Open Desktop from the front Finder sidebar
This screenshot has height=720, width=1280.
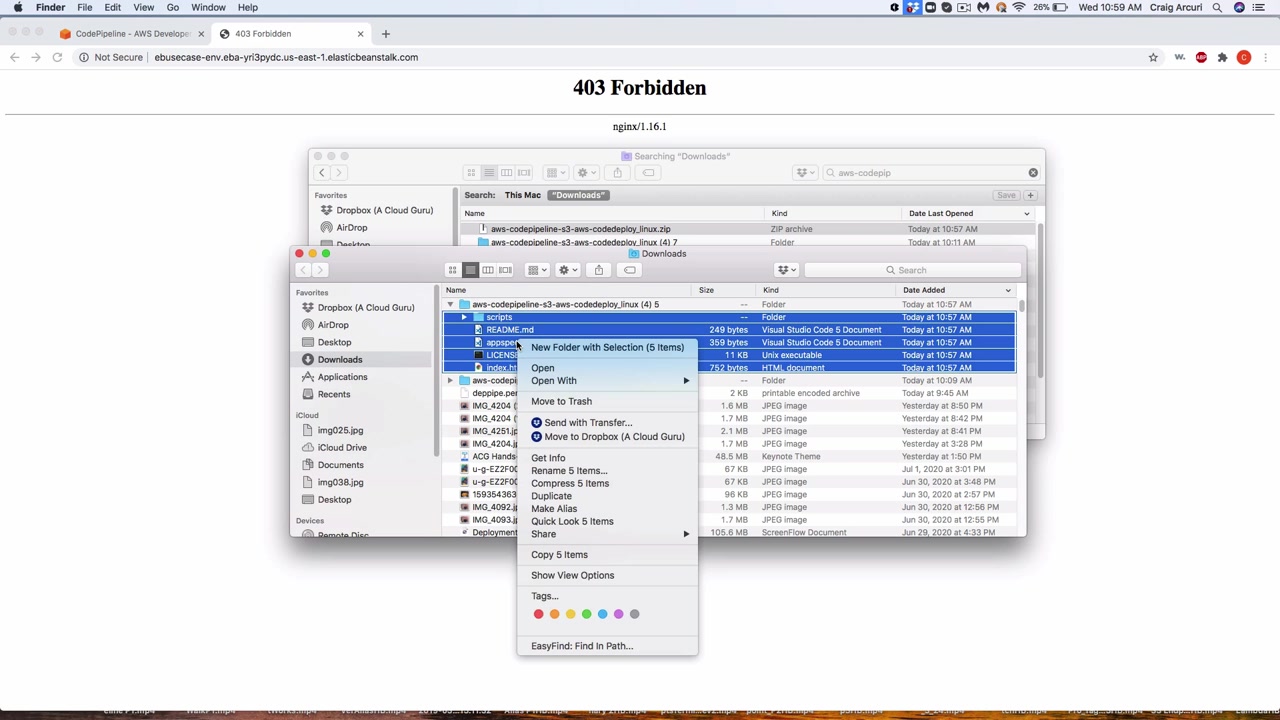pos(334,342)
